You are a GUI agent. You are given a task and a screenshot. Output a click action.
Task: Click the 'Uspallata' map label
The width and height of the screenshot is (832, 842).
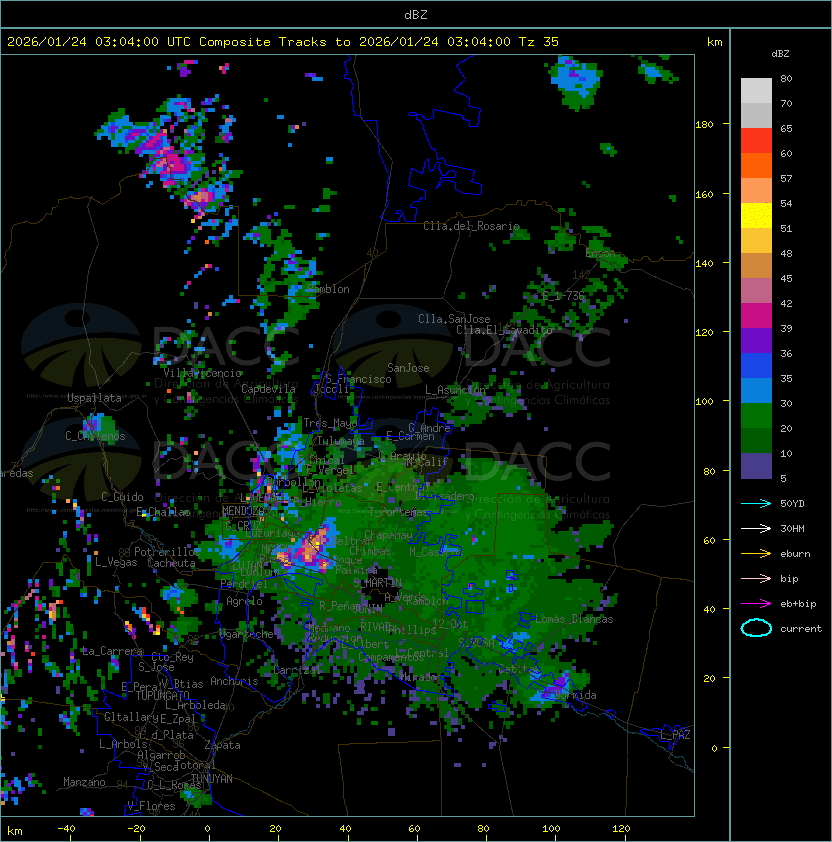tap(94, 398)
